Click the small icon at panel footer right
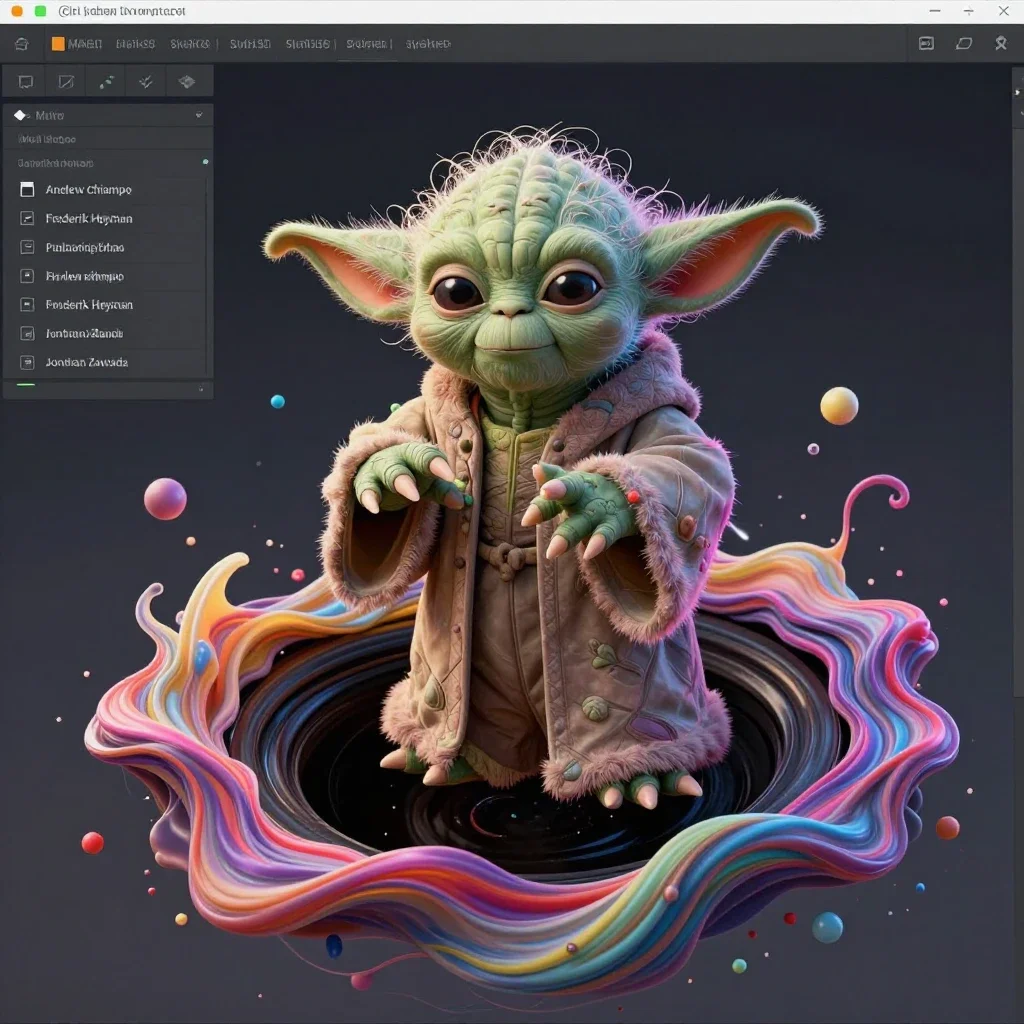Viewport: 1024px width, 1024px height. (201, 389)
